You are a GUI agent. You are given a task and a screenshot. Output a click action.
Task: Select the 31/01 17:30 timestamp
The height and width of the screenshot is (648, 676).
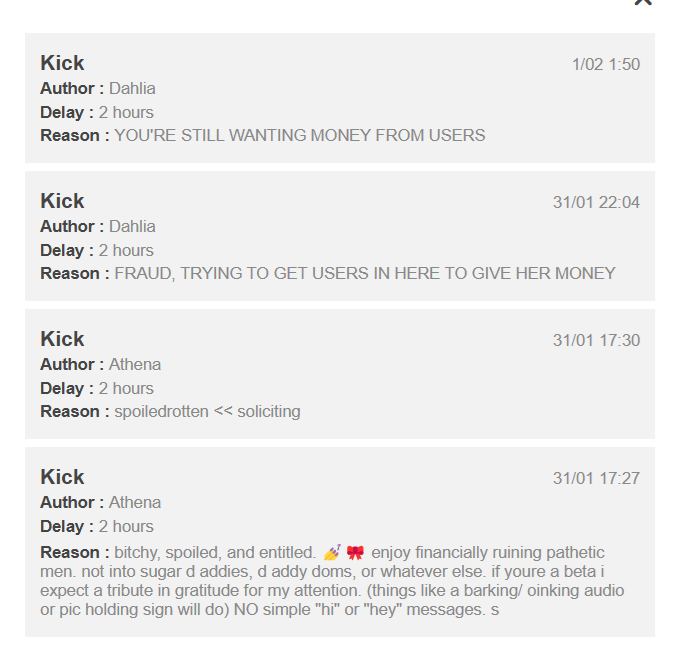[596, 340]
